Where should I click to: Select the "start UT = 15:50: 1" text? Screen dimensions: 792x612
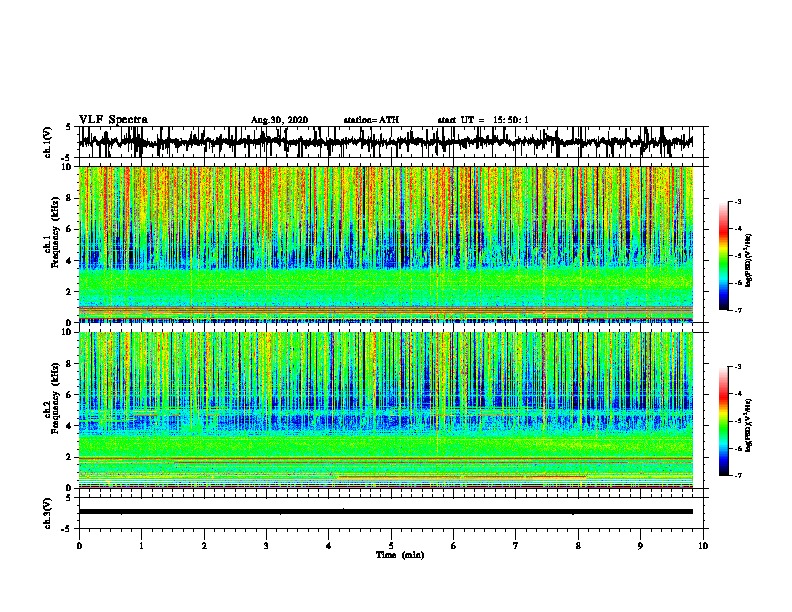[x=483, y=120]
